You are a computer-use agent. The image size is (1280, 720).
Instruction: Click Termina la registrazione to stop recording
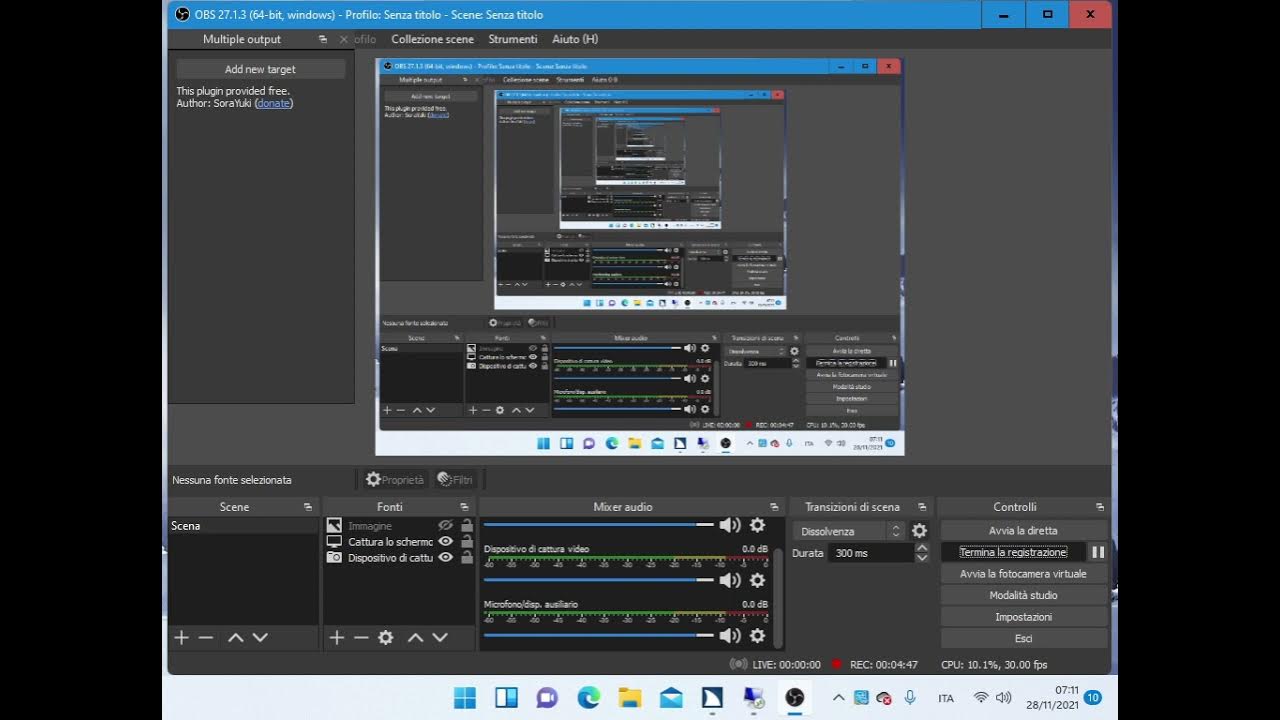click(1013, 552)
